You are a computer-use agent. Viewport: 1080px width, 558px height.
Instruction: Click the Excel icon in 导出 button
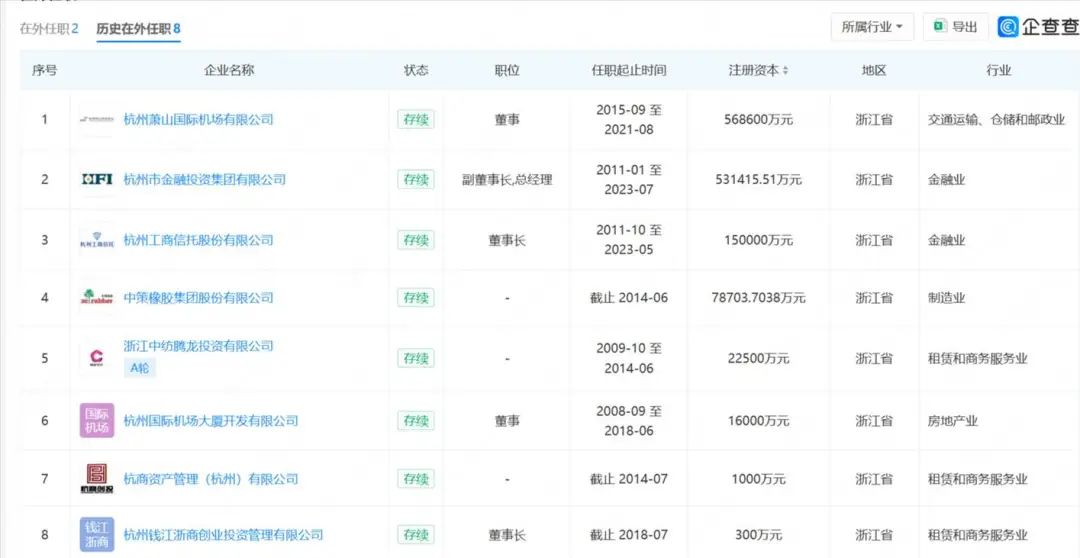click(938, 27)
